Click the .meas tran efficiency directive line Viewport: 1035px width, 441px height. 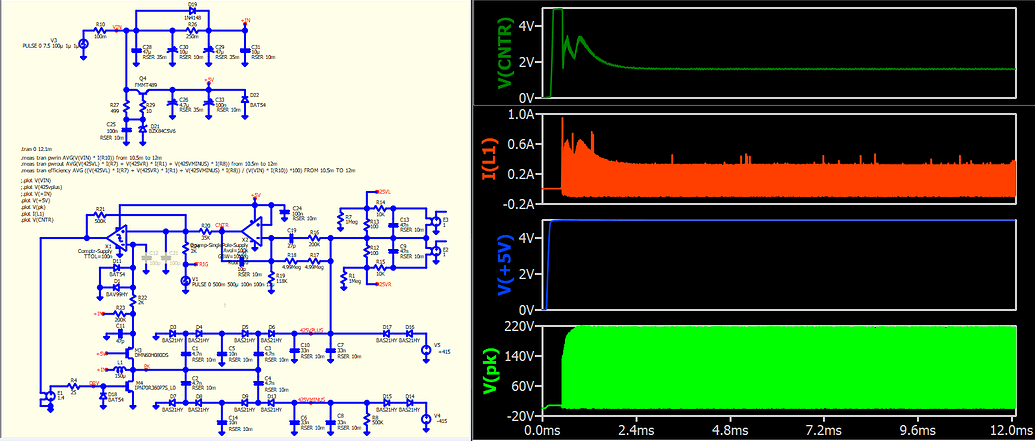click(x=187, y=170)
